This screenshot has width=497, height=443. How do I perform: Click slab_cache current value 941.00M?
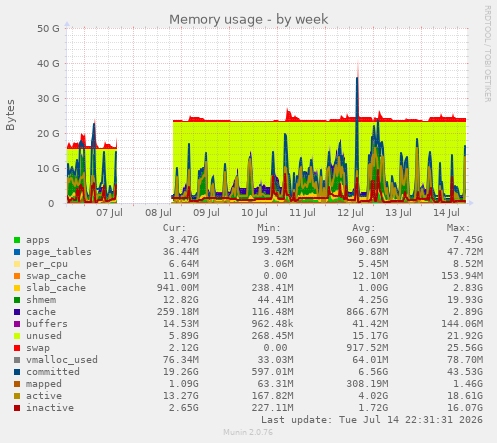(178, 288)
